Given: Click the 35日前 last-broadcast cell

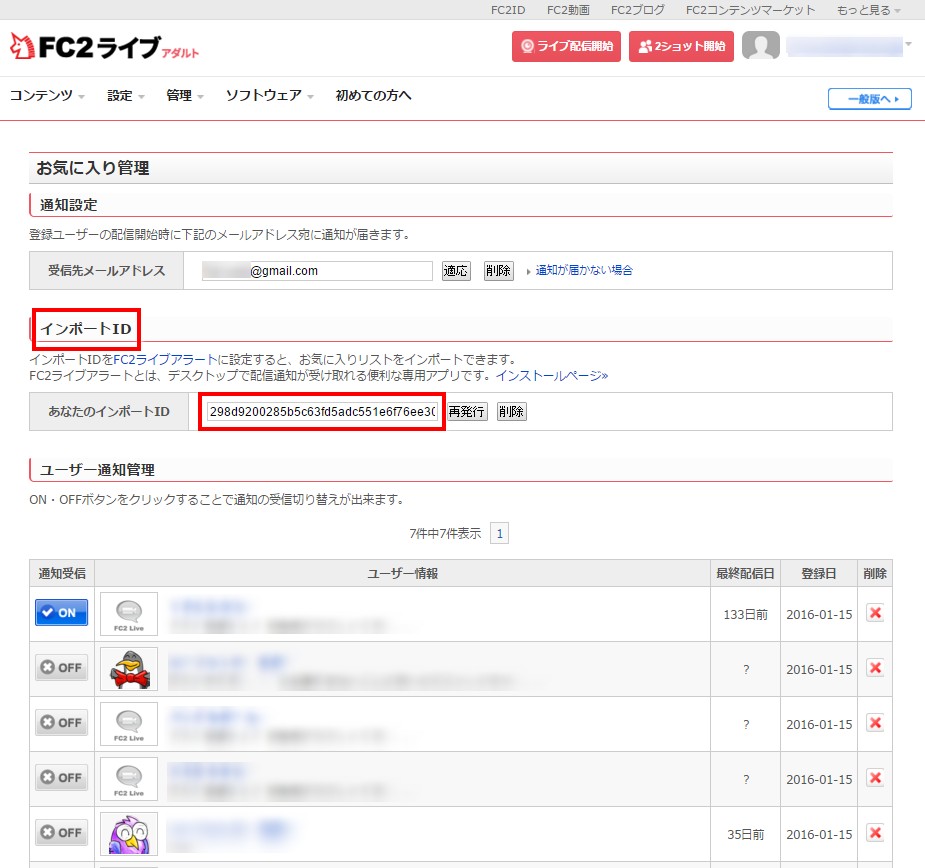Looking at the screenshot, I should pos(746,835).
